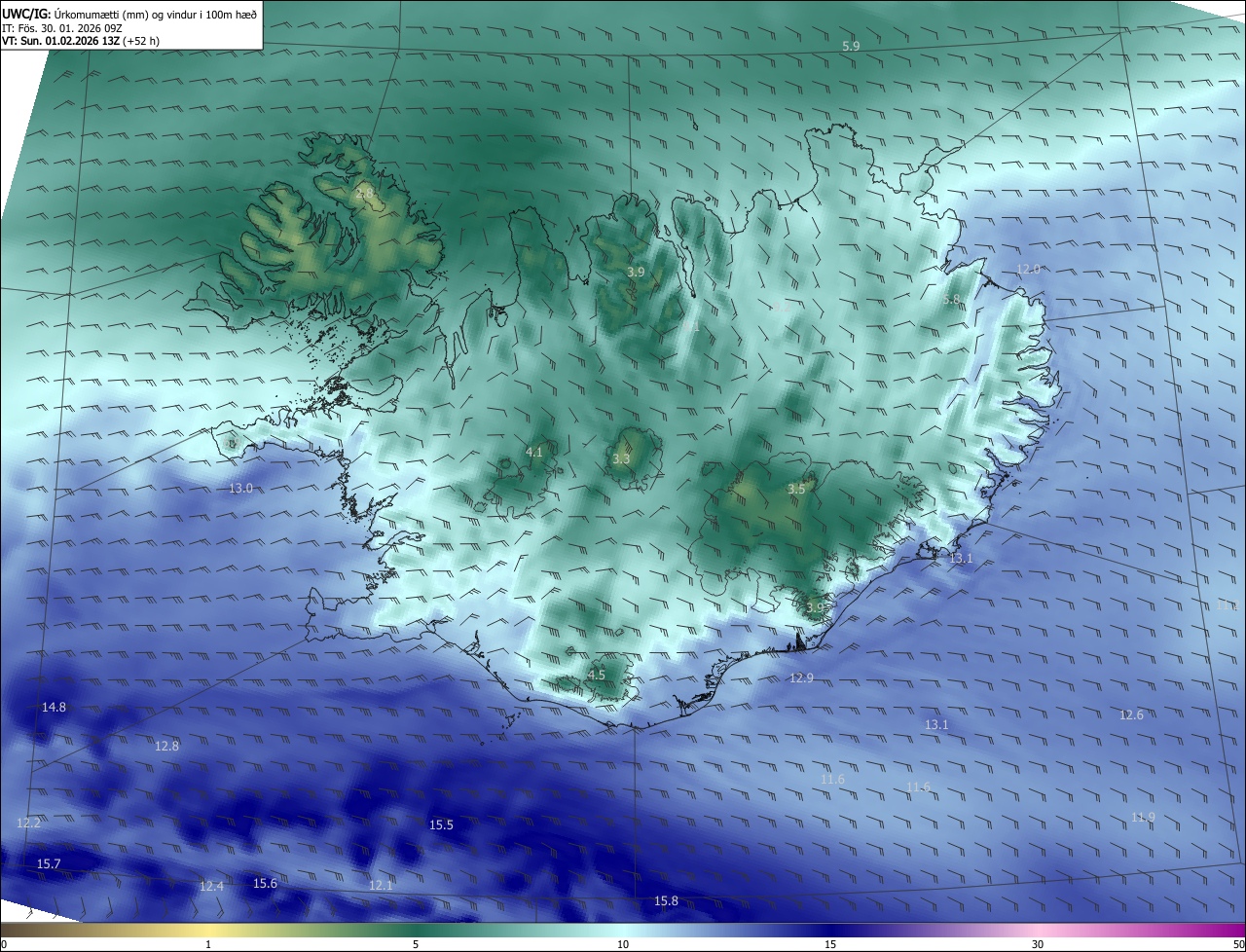Click the 12.1 value label
Image resolution: width=1246 pixels, height=952 pixels.
pos(381,885)
